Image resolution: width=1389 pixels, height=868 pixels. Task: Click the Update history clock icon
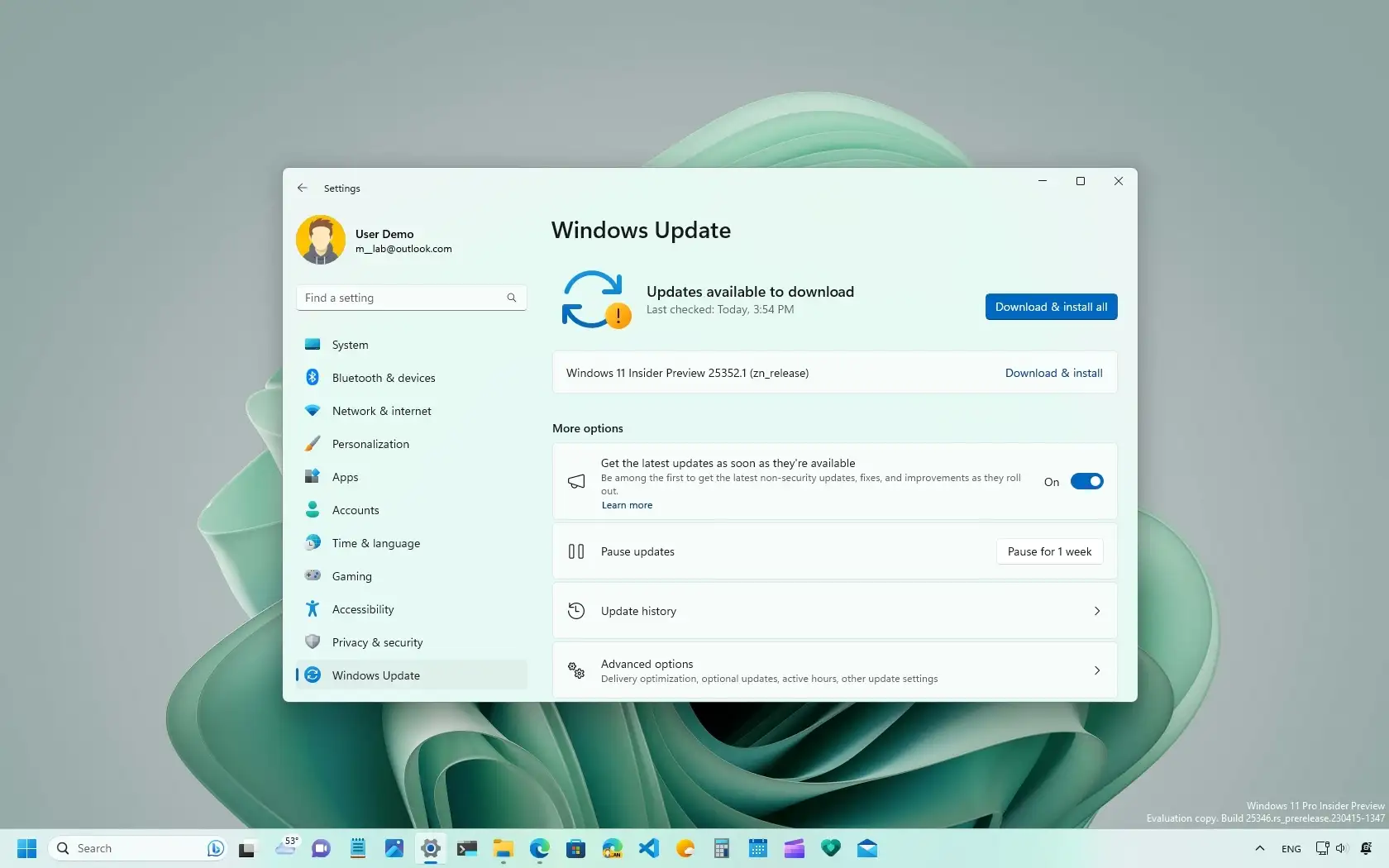(x=576, y=611)
